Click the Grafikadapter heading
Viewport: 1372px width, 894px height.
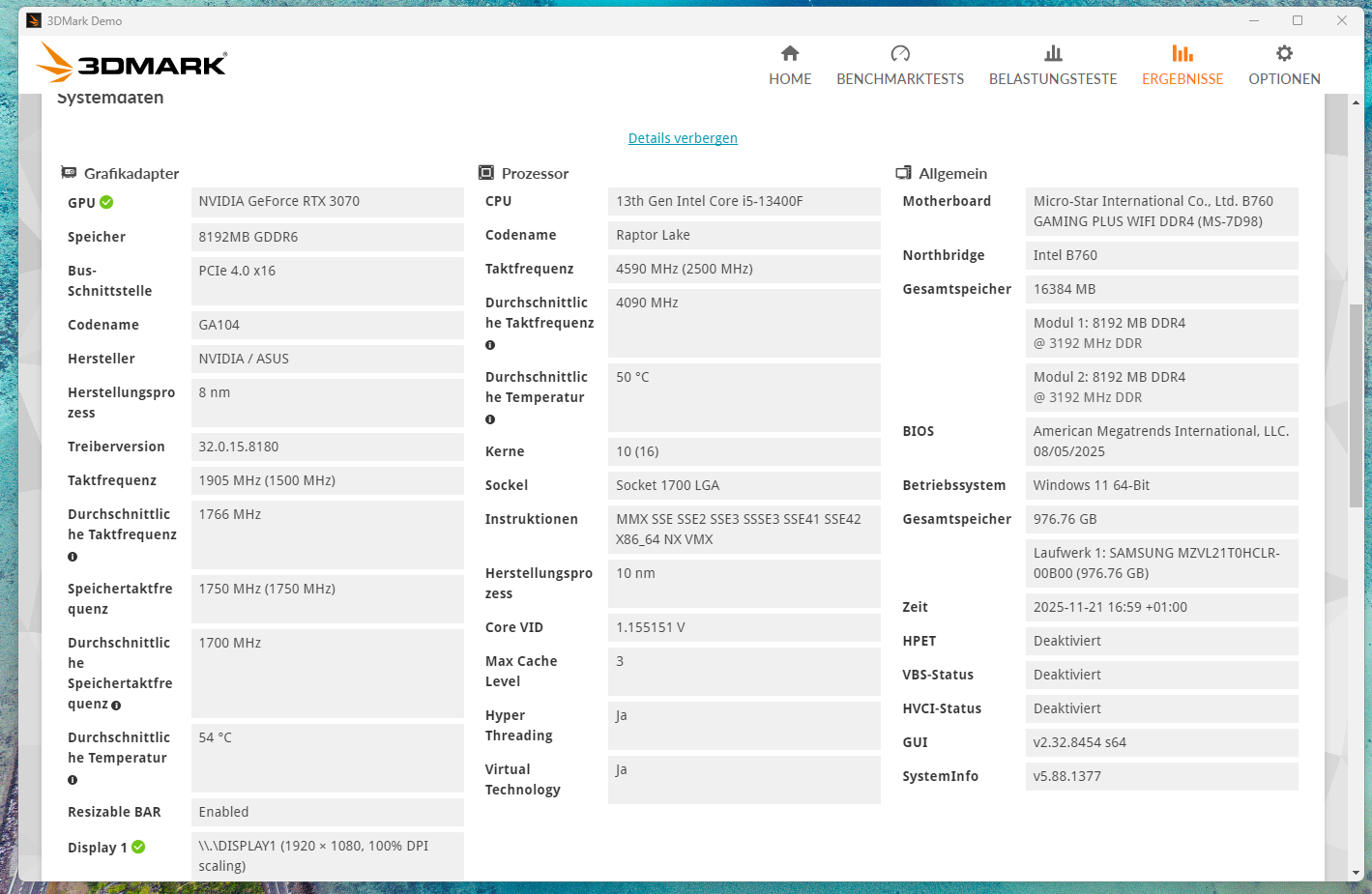pyautogui.click(x=131, y=173)
